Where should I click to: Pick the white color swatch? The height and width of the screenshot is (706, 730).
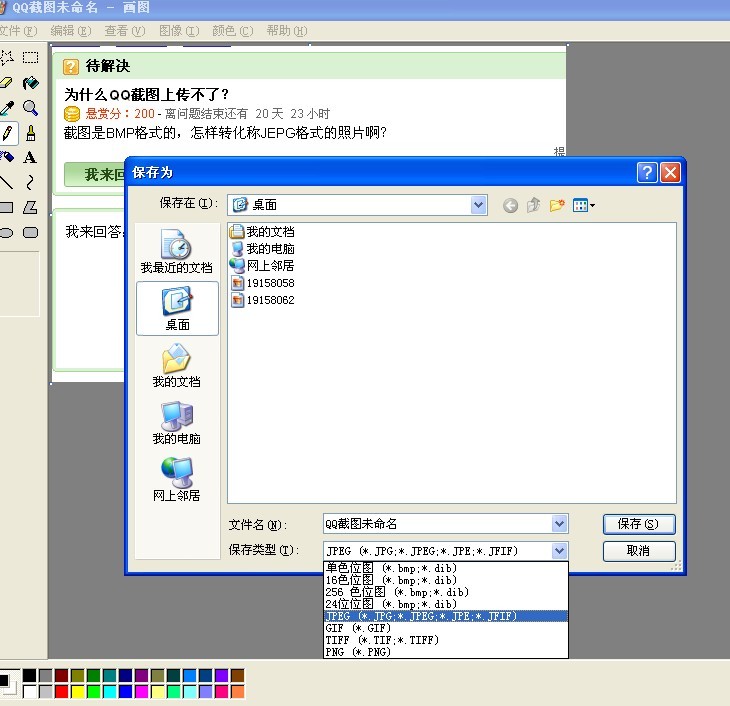[x=29, y=691]
